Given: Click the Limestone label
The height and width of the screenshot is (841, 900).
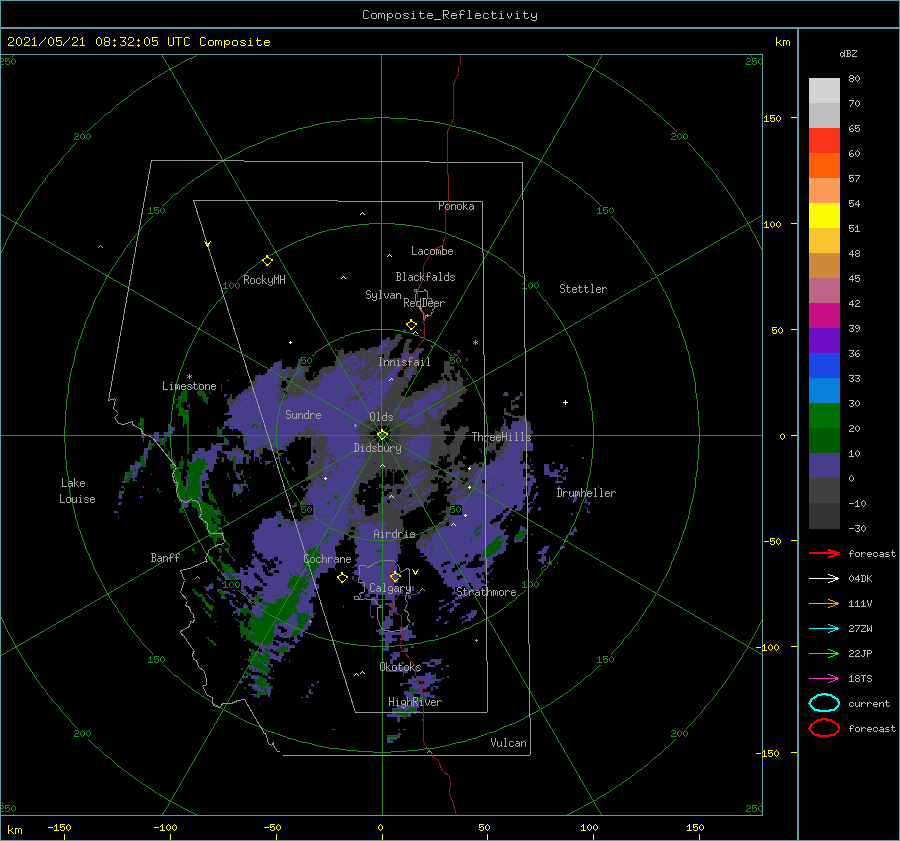Looking at the screenshot, I should tap(189, 386).
